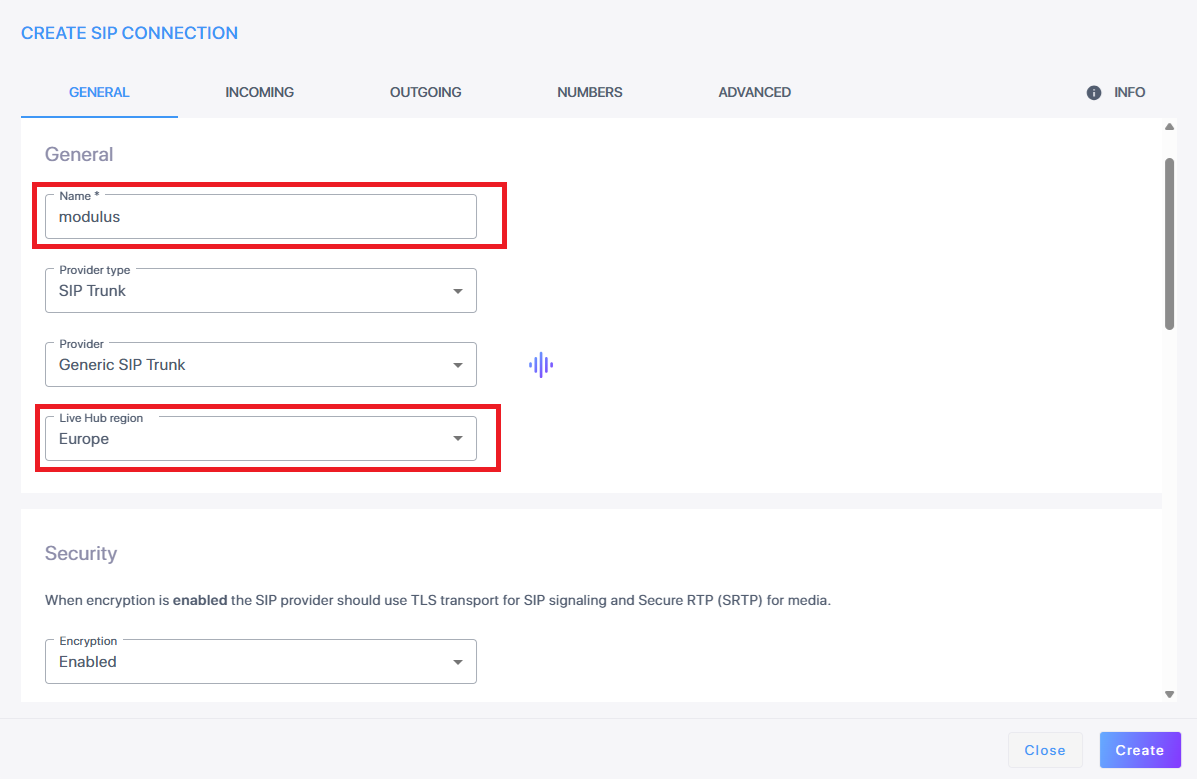Go to the Numbers tab
Viewport: 1197px width, 779px height.
click(589, 93)
